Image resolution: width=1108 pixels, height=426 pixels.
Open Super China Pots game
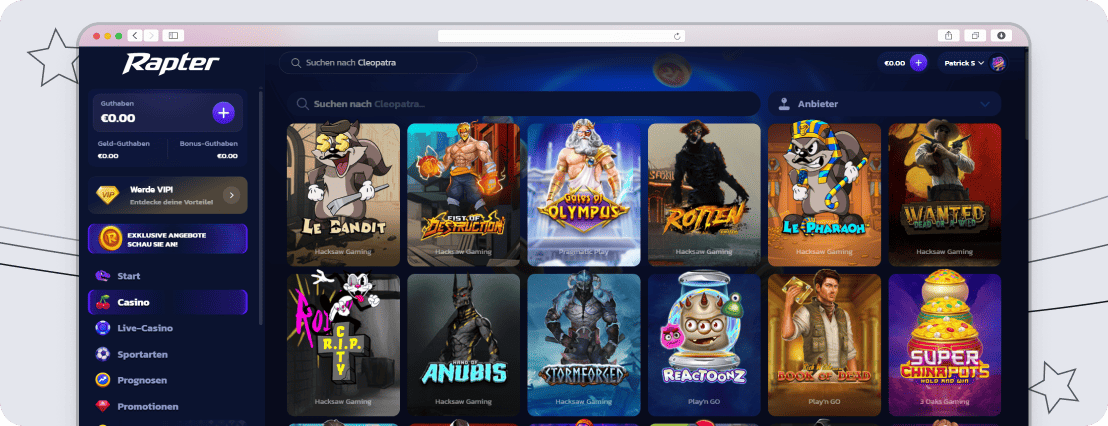click(945, 345)
